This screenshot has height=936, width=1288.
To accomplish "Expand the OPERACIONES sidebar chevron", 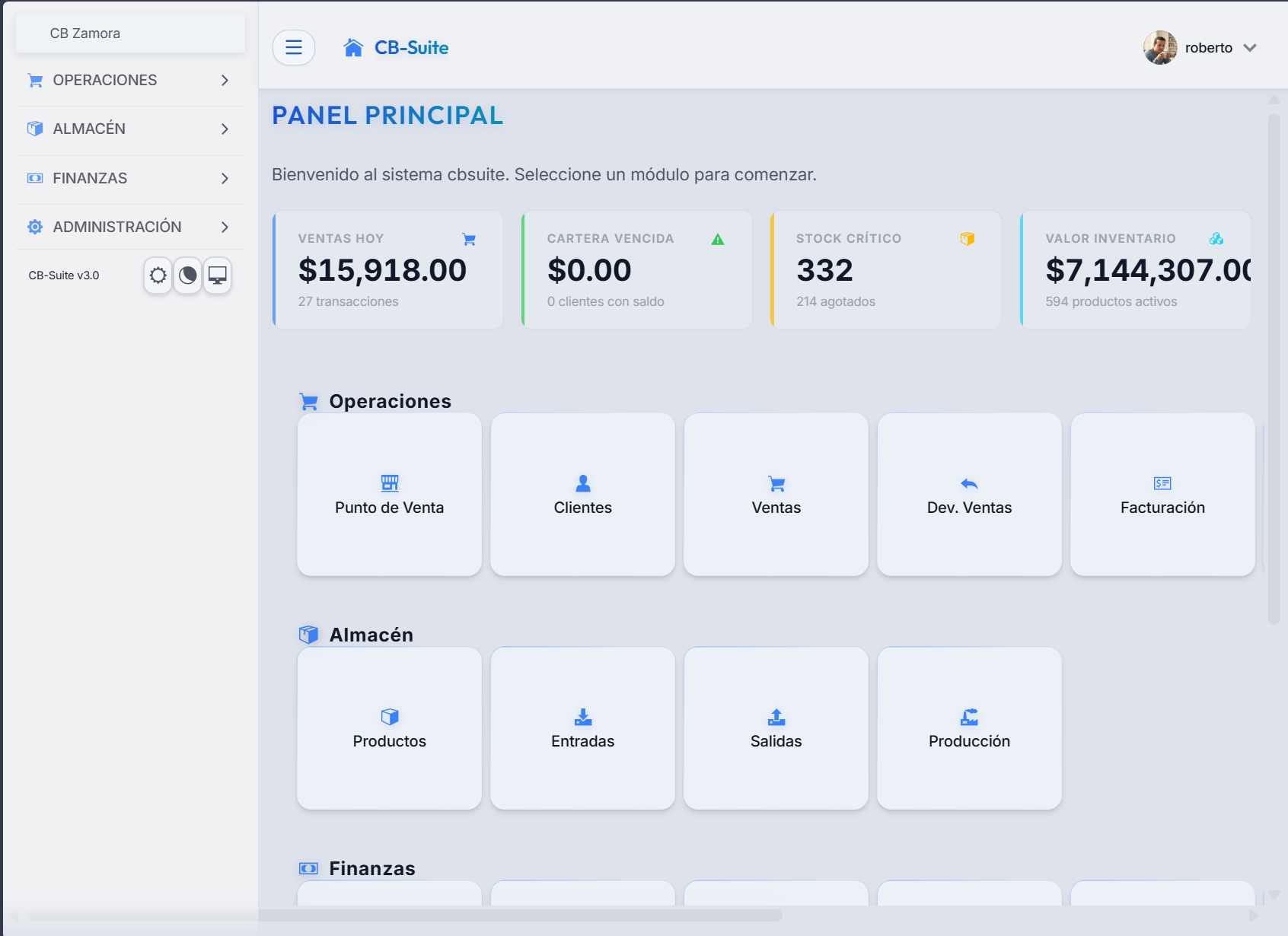I will (x=225, y=80).
